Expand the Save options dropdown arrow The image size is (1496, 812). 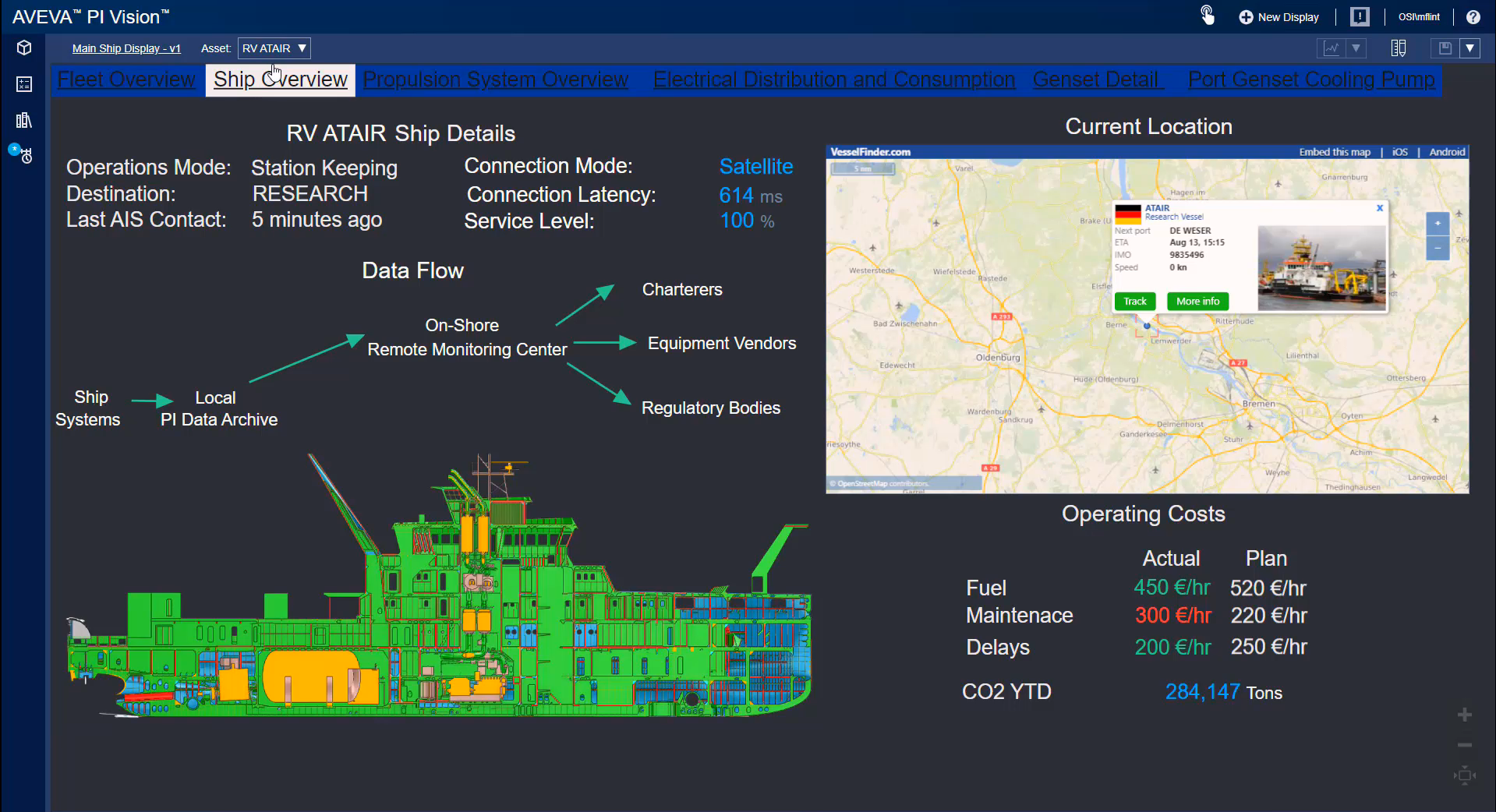pyautogui.click(x=1469, y=48)
